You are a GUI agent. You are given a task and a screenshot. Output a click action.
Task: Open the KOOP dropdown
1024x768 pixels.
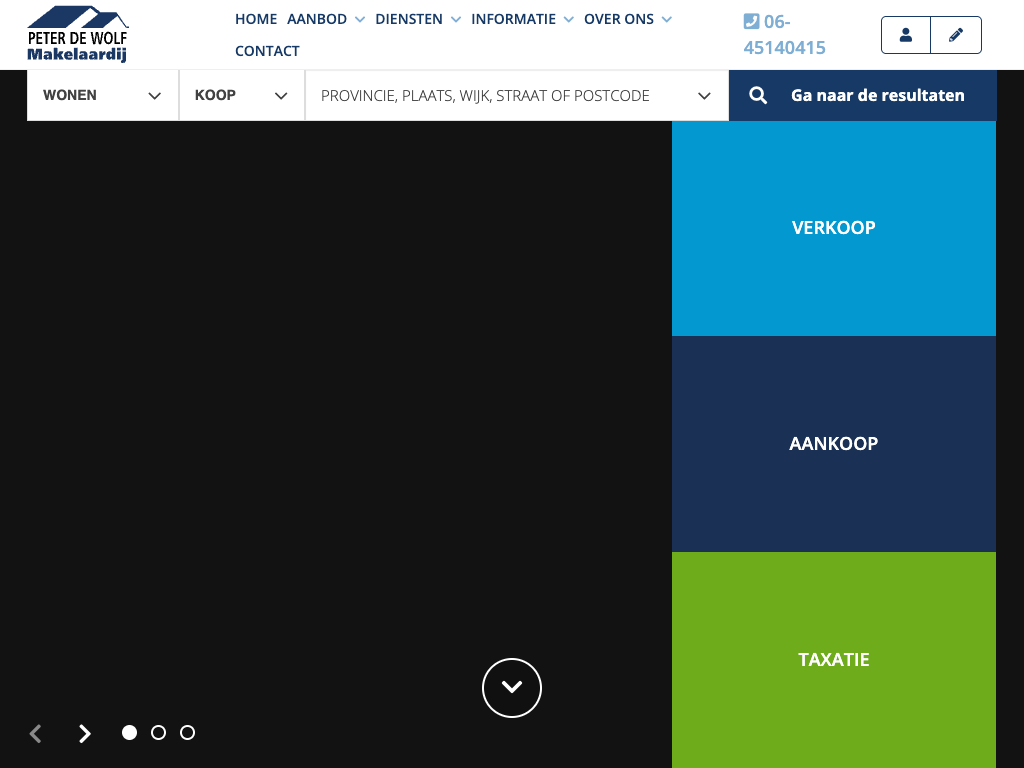click(241, 96)
